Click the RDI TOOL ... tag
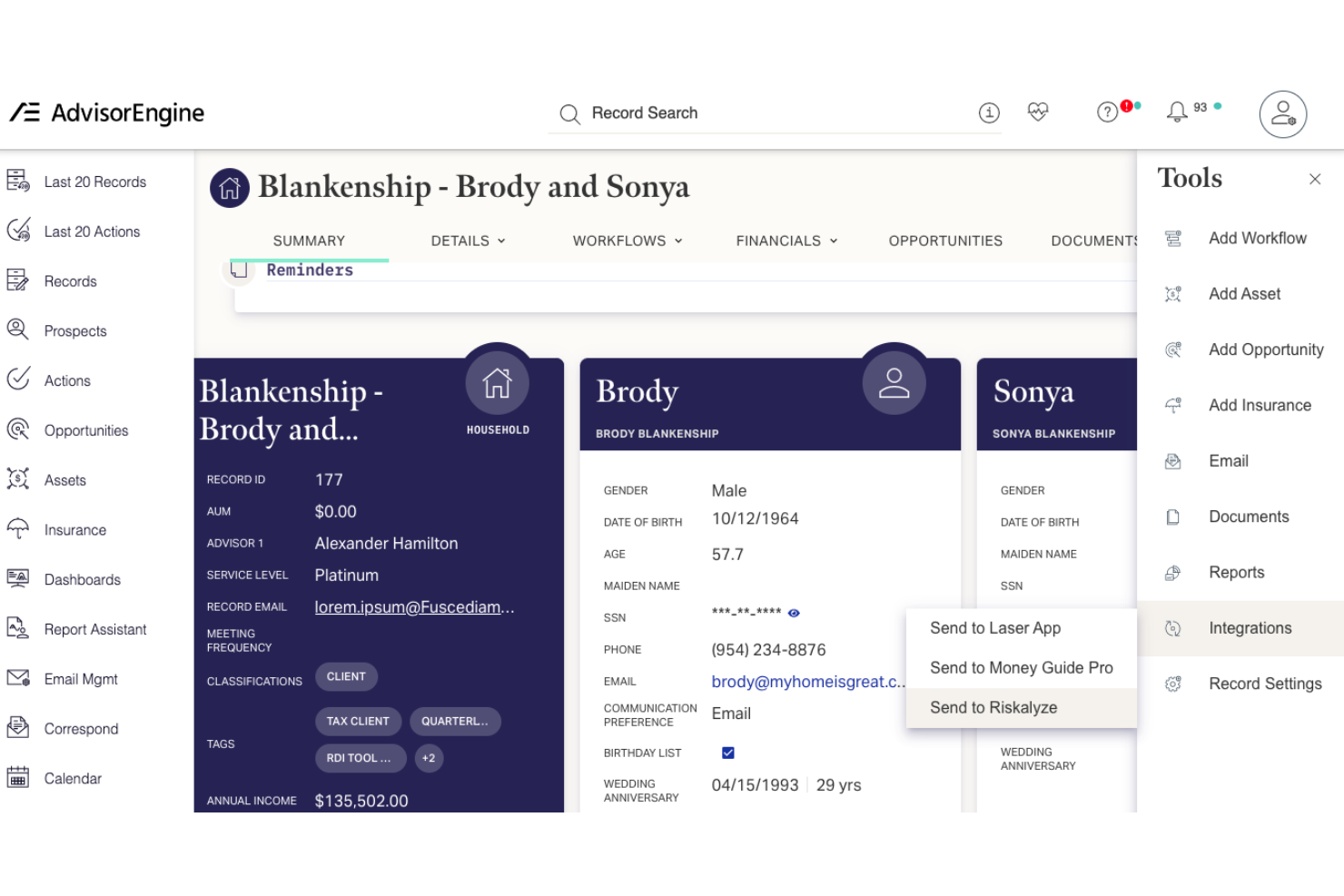 click(359, 758)
